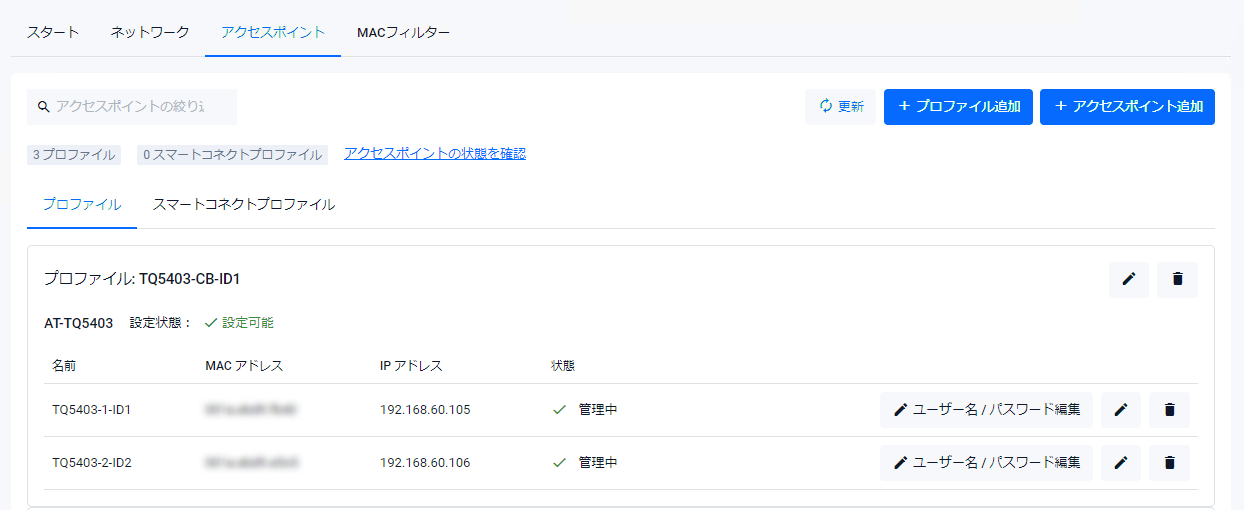Image resolution: width=1244 pixels, height=510 pixels.
Task: Click the edit pencil icon for profile TQ5403-CB-ID1
Action: [1128, 280]
